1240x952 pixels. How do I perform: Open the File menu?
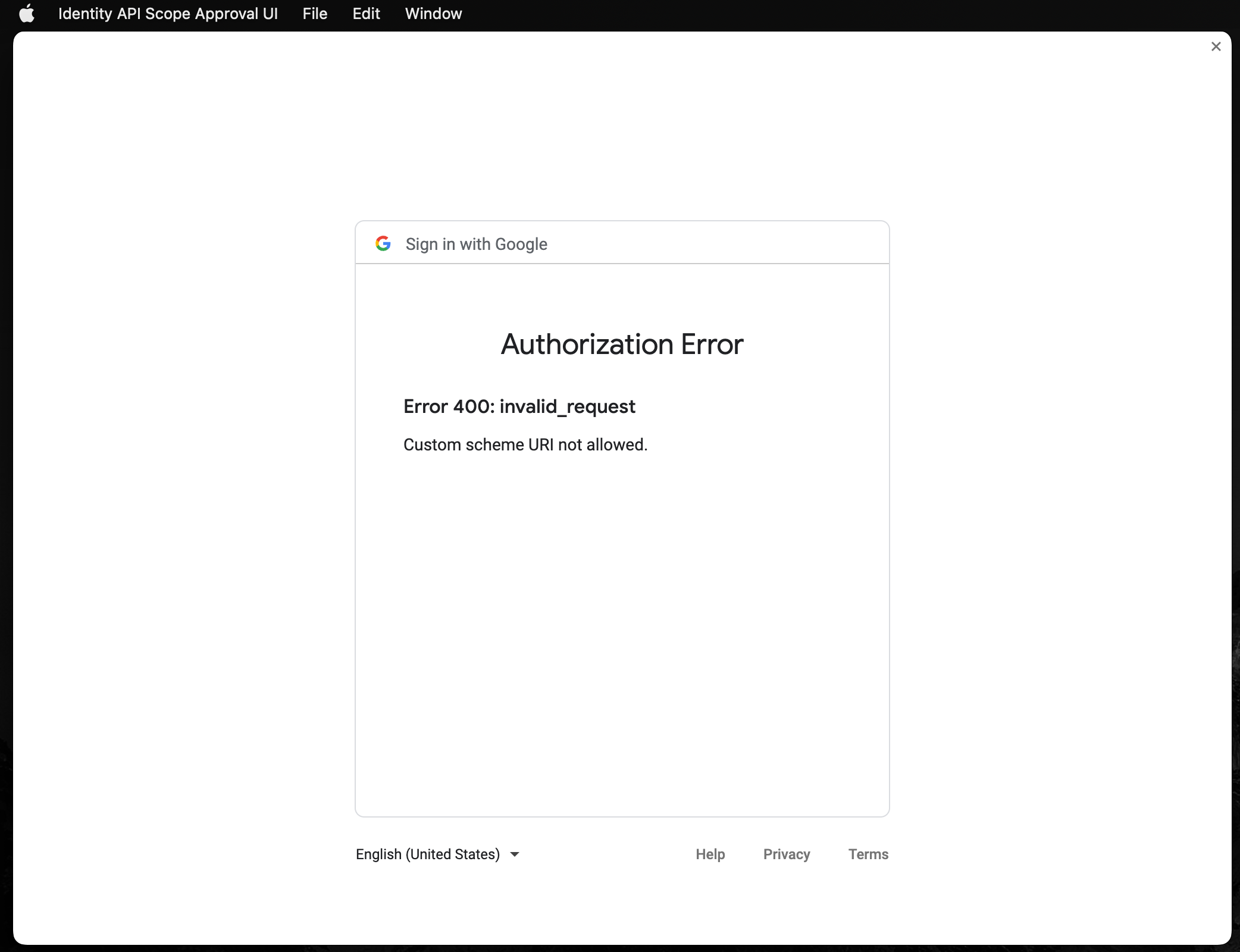314,13
